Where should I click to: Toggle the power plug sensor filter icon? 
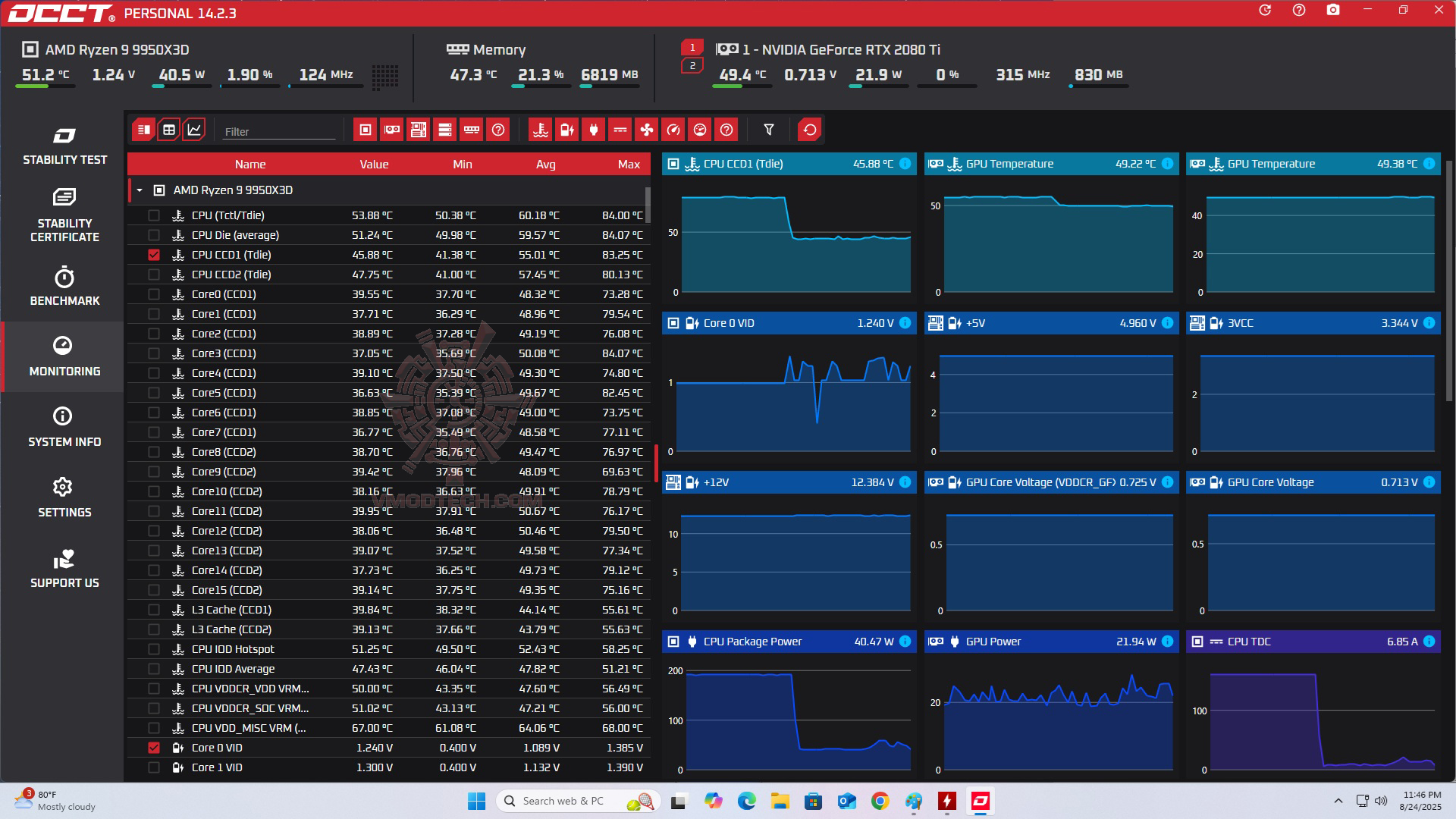point(593,130)
